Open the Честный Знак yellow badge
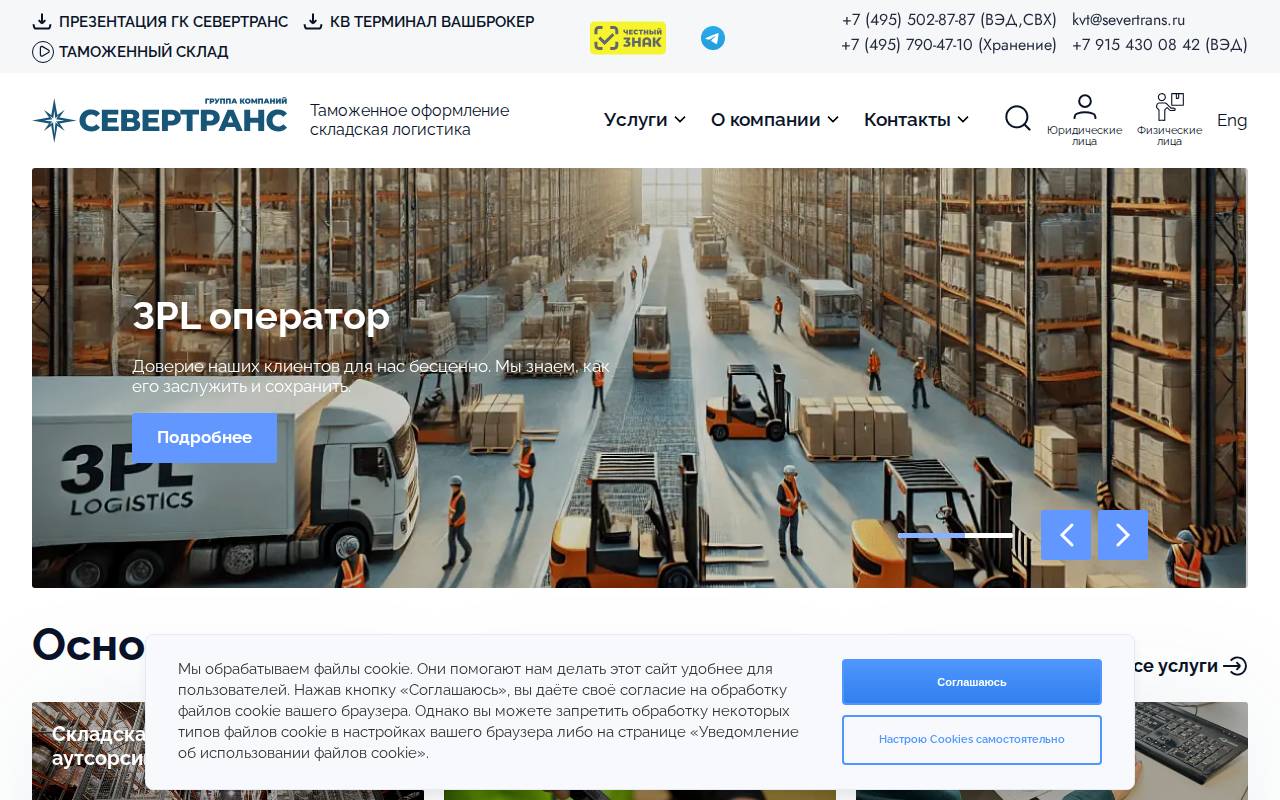Viewport: 1280px width, 800px height. (628, 38)
